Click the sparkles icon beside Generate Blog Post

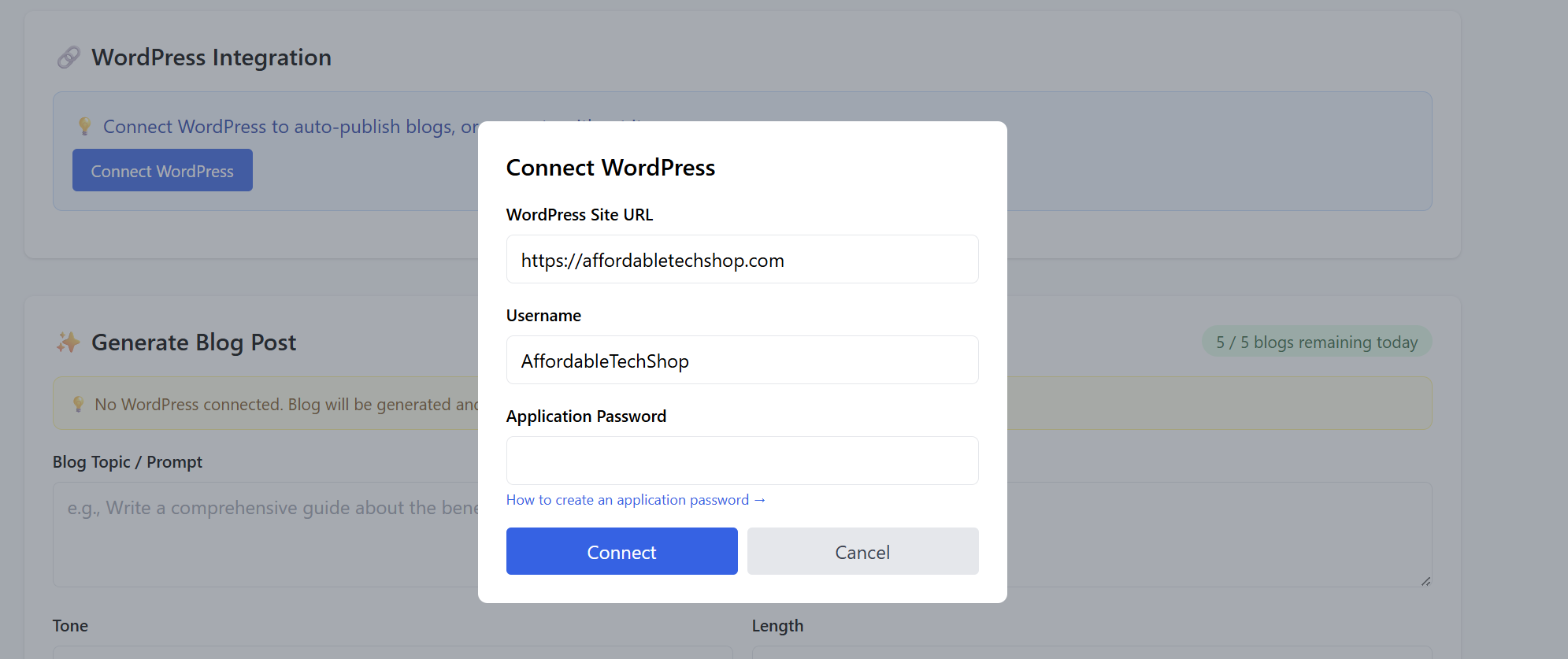69,342
